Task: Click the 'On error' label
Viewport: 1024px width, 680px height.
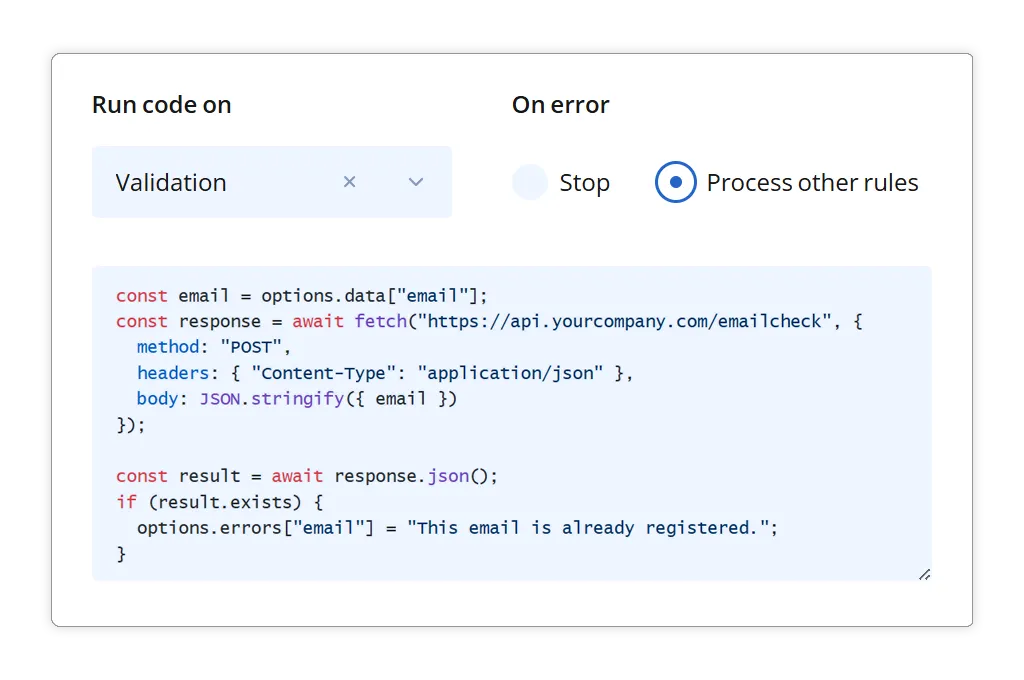Action: (x=560, y=105)
